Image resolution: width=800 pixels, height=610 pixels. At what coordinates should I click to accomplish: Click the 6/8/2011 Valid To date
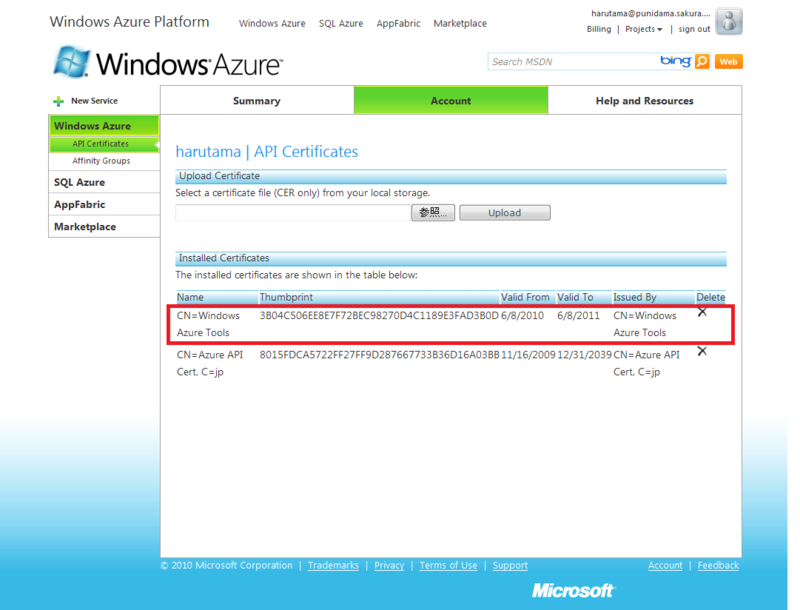578,315
